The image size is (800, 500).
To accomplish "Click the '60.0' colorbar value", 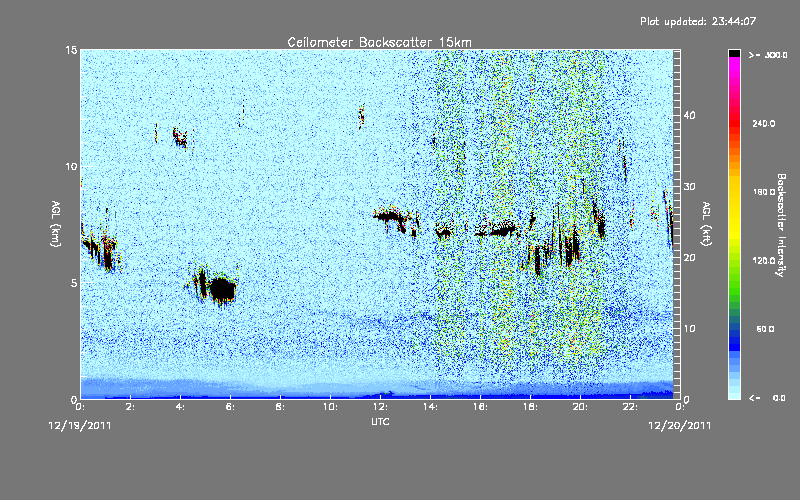I will point(765,329).
